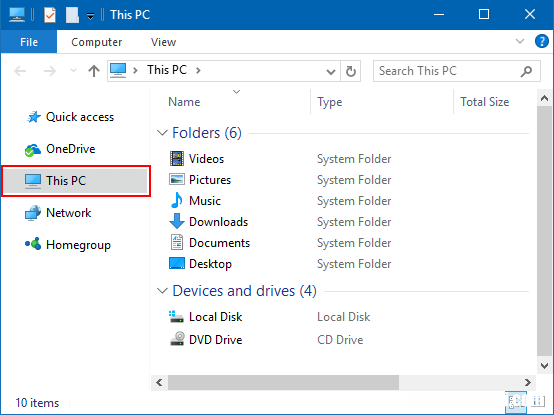Select the Downloads folder name
This screenshot has width=554, height=415.
(x=218, y=222)
